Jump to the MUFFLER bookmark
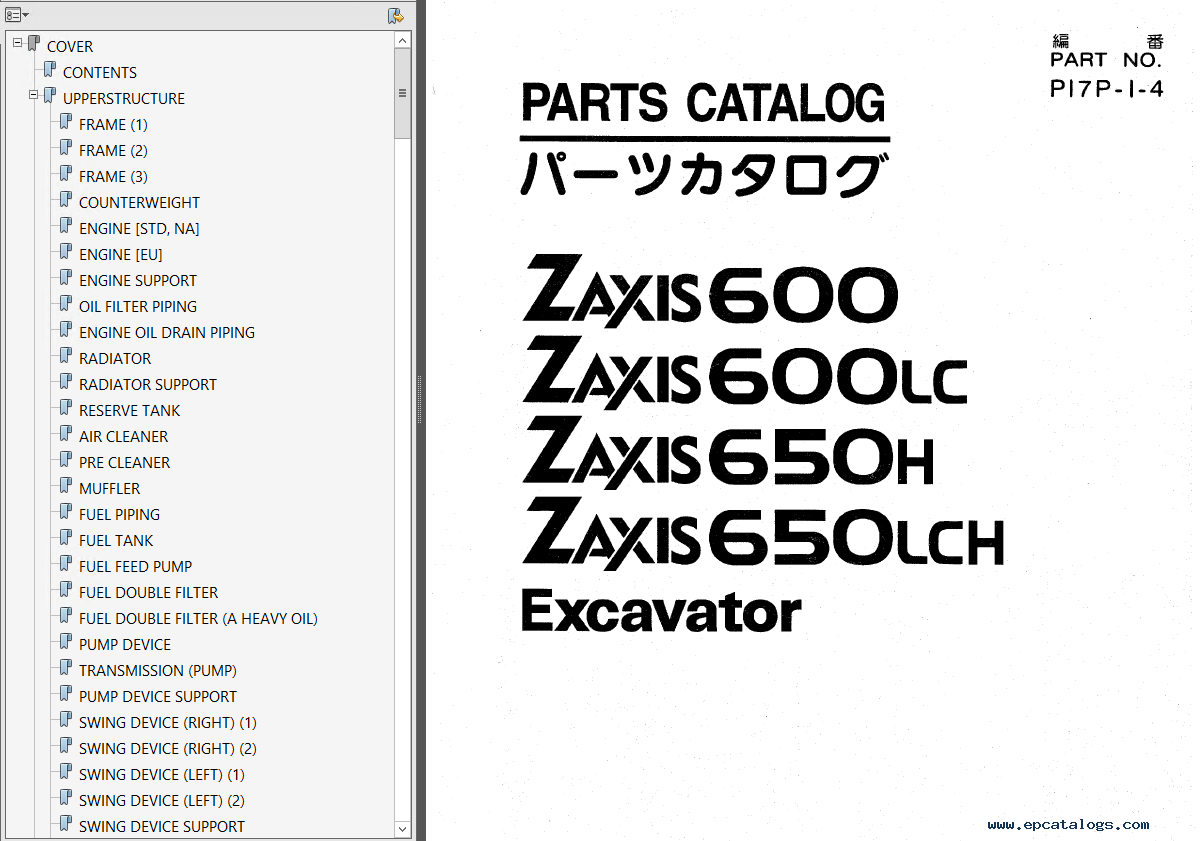This screenshot has height=841, width=1200. point(109,489)
